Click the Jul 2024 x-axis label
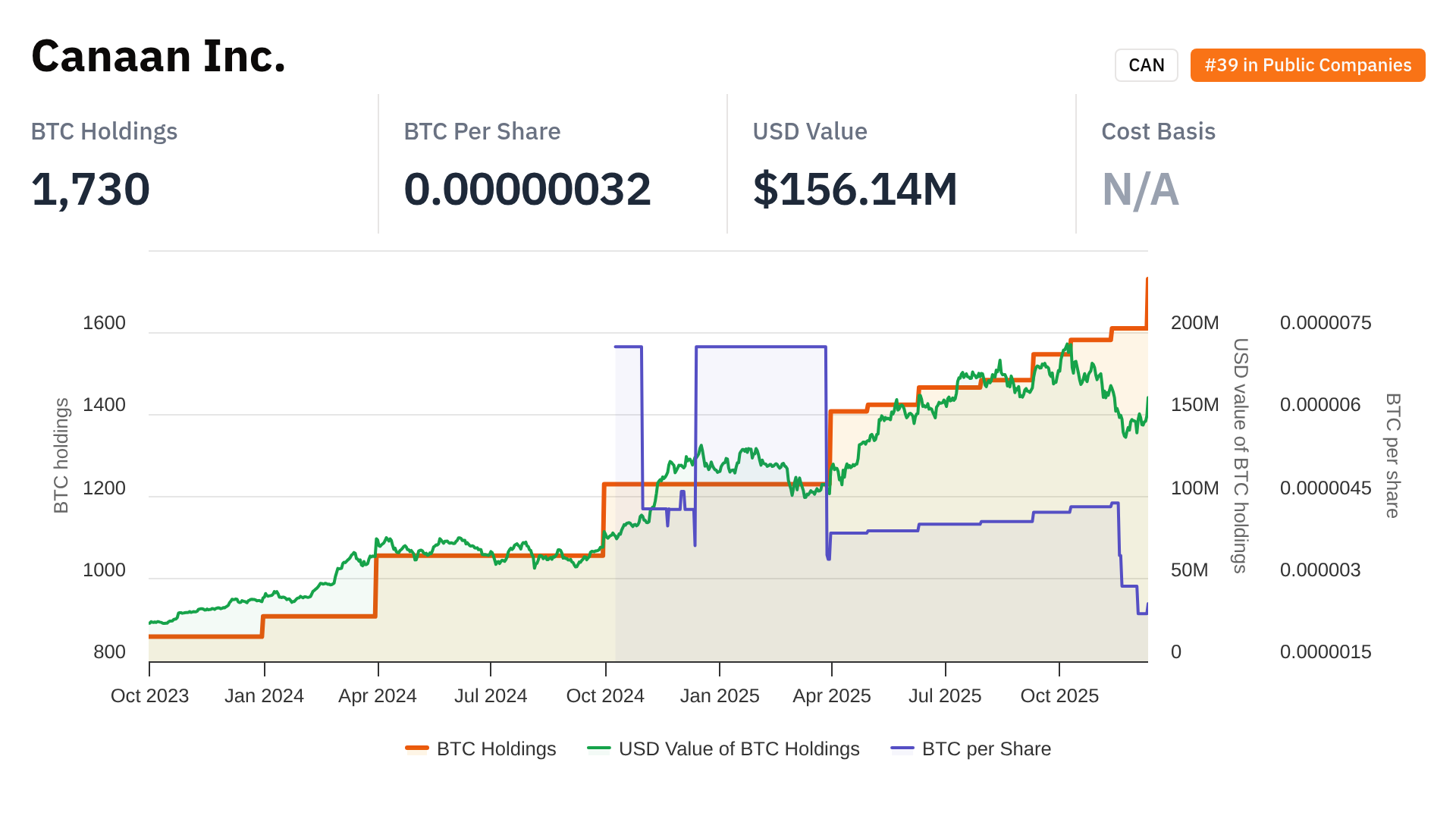Viewport: 1456px width, 819px height. pos(491,695)
